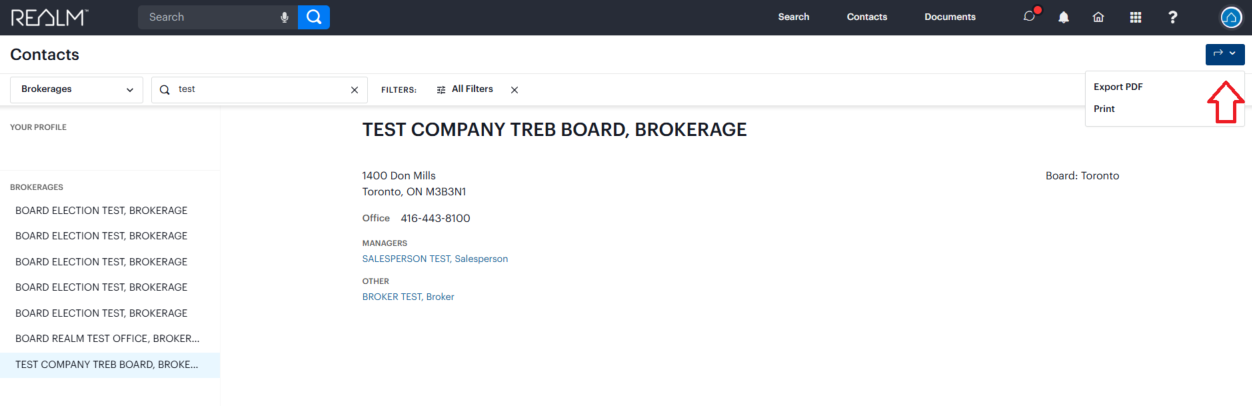Clear the 'test' search text

pyautogui.click(x=354, y=90)
